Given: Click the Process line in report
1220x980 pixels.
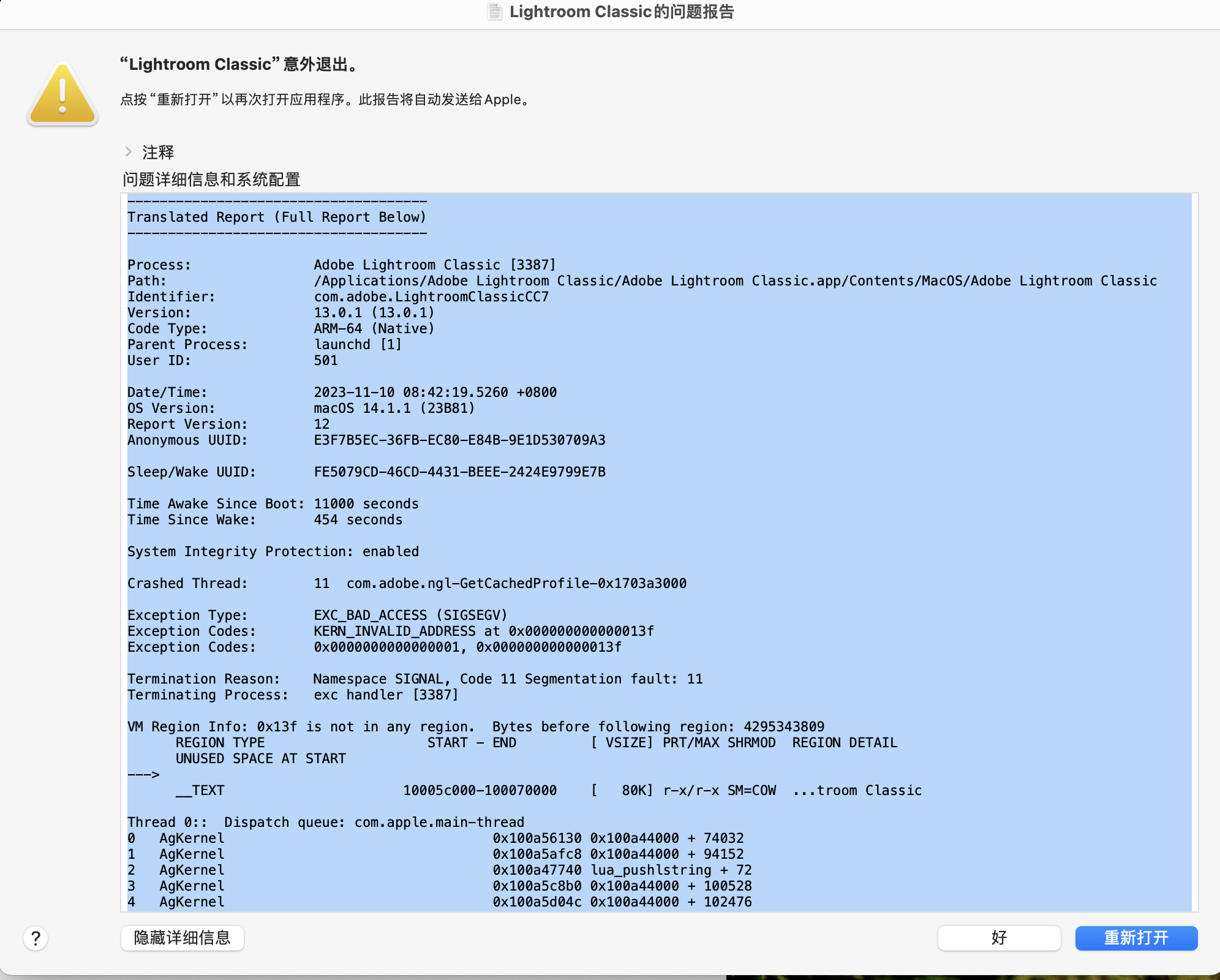Looking at the screenshot, I should click(x=341, y=265).
